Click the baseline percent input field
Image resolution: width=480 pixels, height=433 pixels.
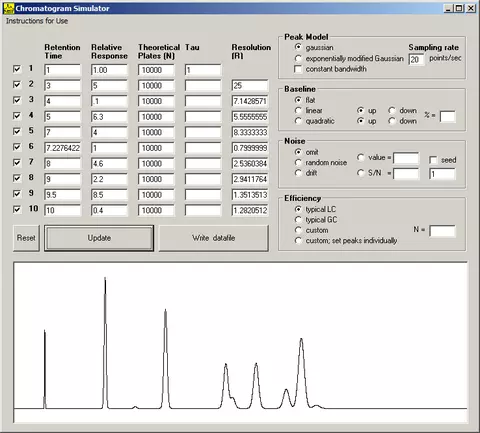pyautogui.click(x=448, y=117)
